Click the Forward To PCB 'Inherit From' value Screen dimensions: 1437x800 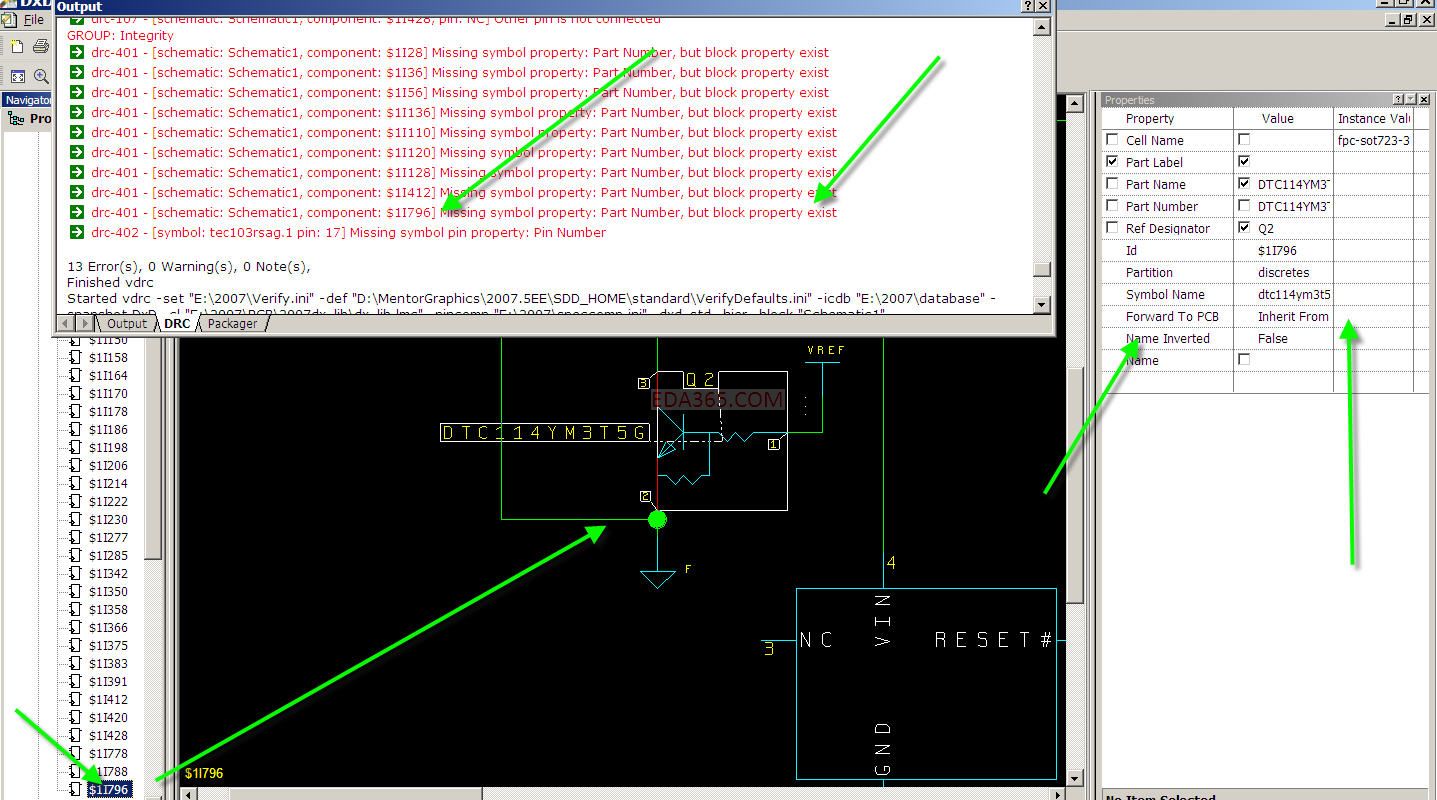(1293, 316)
